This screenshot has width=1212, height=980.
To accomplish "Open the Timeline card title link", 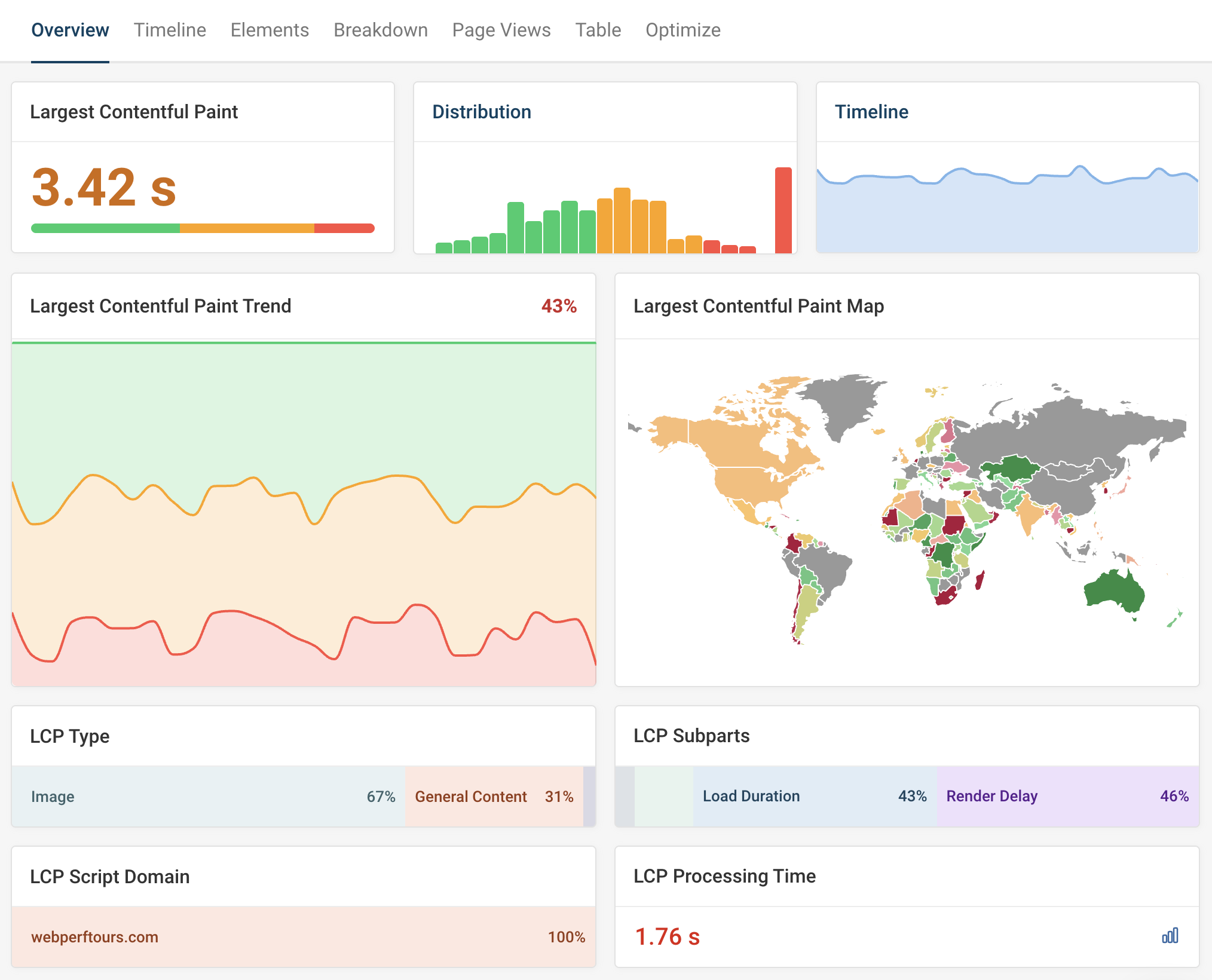I will pos(871,112).
